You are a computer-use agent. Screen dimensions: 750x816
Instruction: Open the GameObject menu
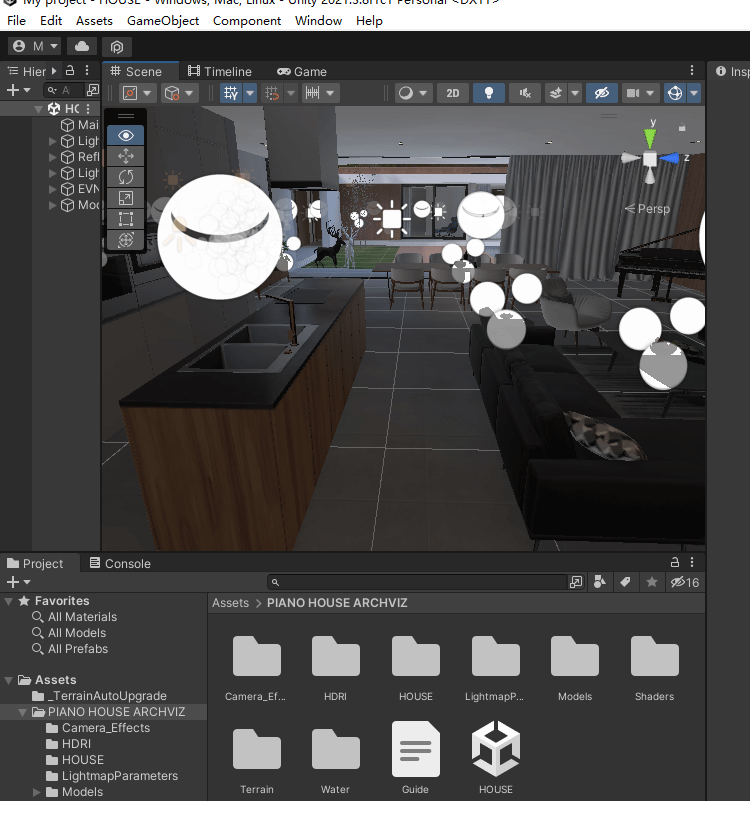click(163, 20)
